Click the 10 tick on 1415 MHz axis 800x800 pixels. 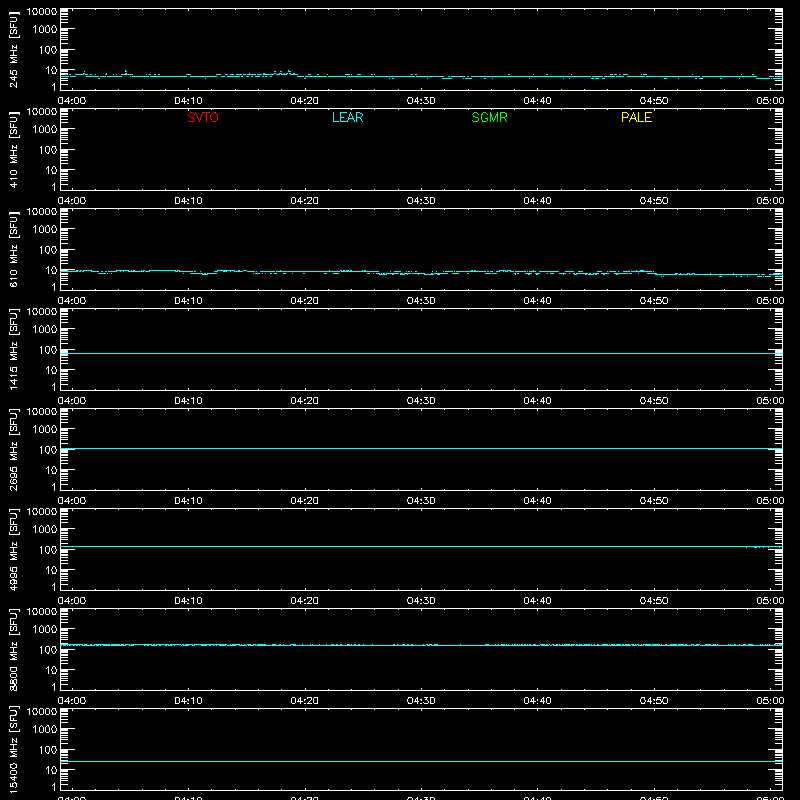(51, 370)
